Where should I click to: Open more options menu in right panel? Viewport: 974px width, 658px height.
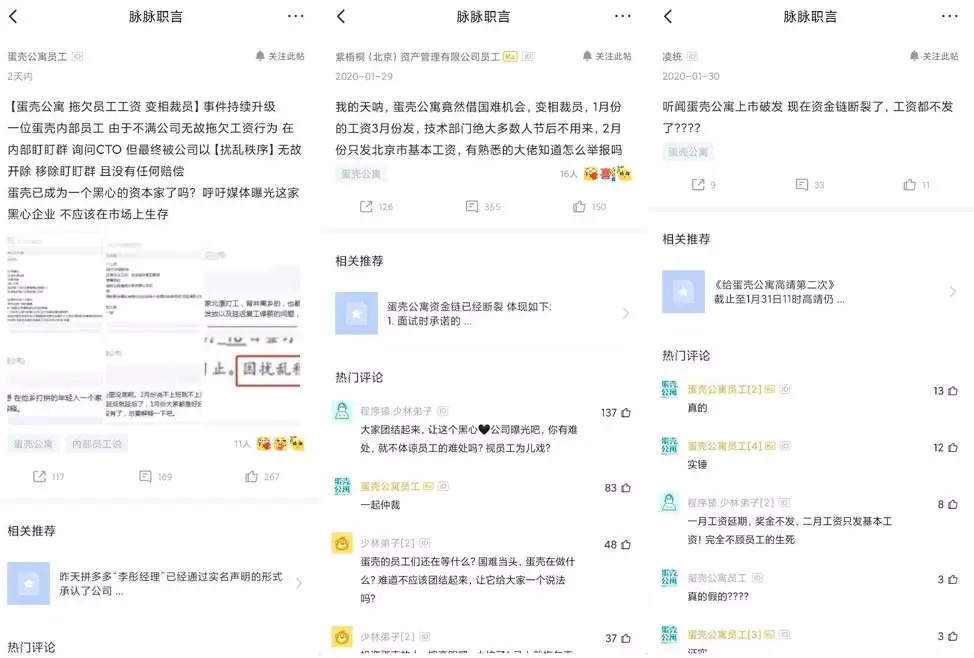tap(950, 16)
